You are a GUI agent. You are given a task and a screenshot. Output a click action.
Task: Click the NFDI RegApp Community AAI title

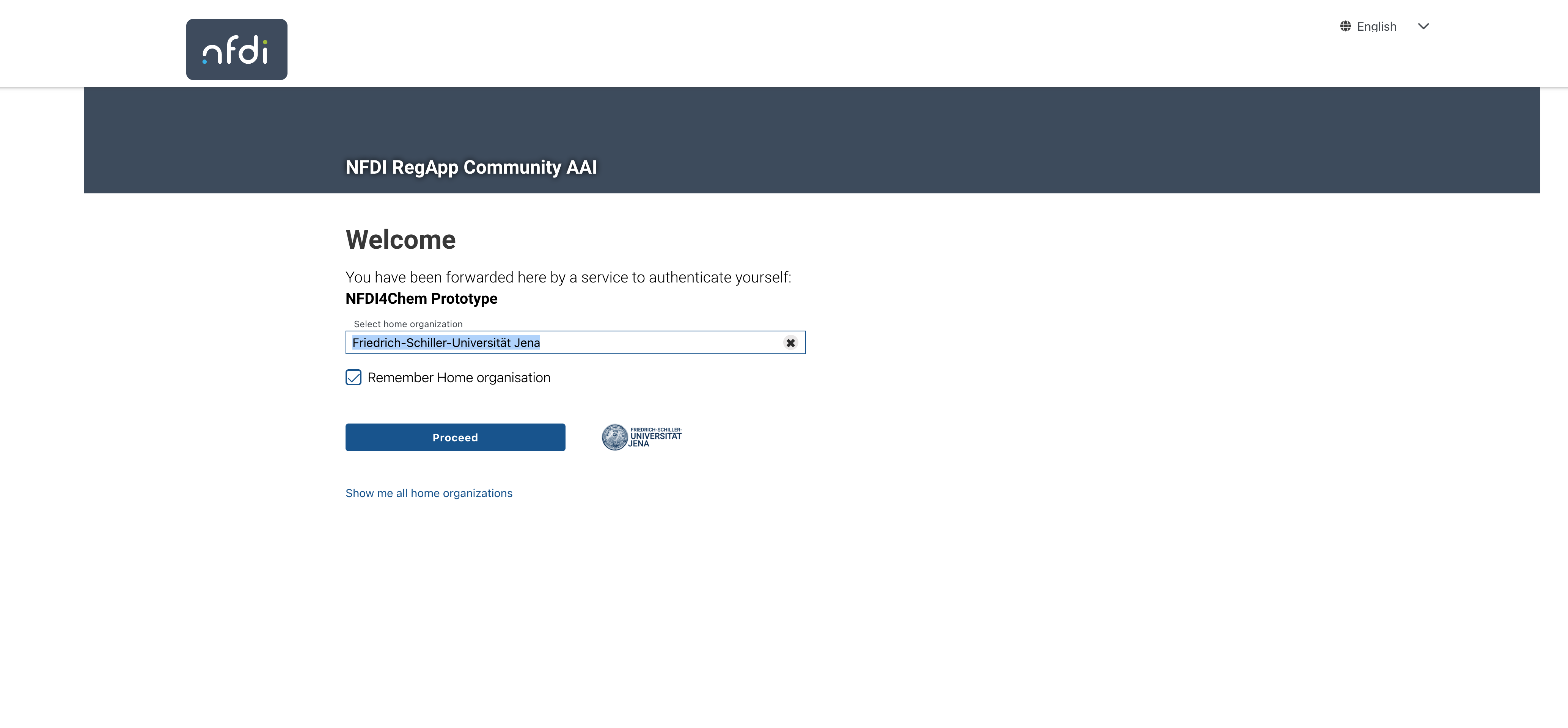click(x=471, y=167)
